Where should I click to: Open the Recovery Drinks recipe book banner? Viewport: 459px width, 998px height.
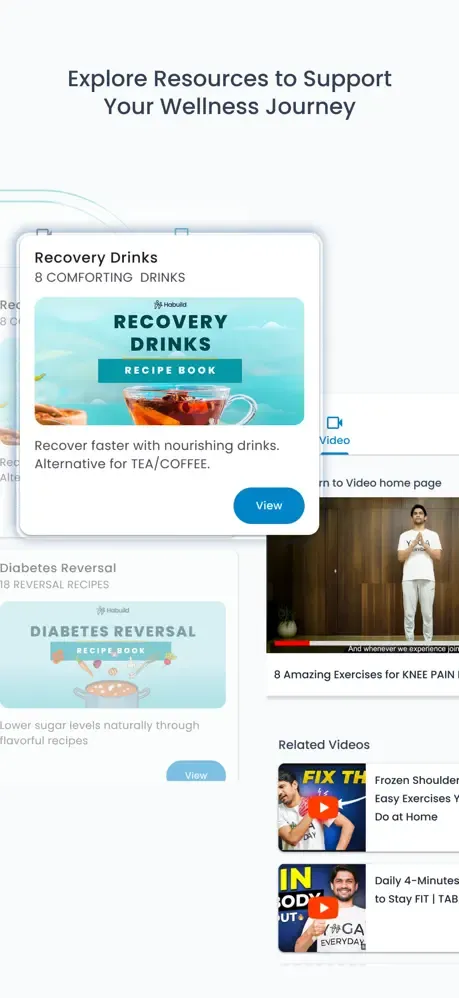coord(169,361)
